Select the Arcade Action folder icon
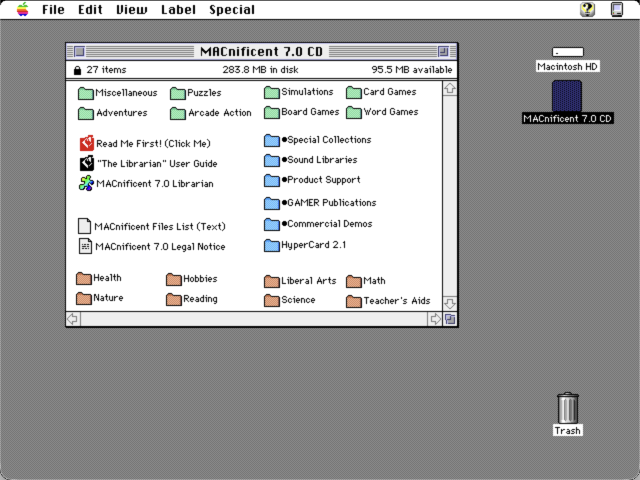This screenshot has height=480, width=640. pyautogui.click(x=178, y=113)
